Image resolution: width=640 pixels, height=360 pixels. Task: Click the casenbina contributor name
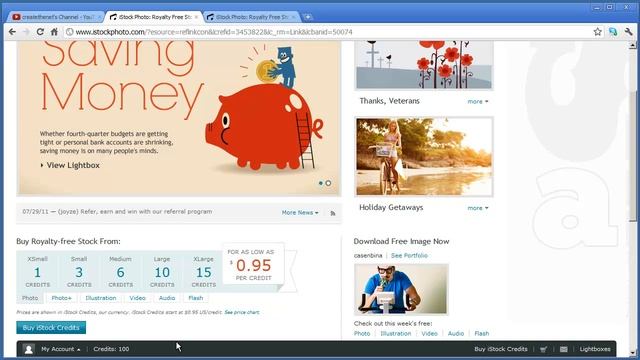(368, 256)
